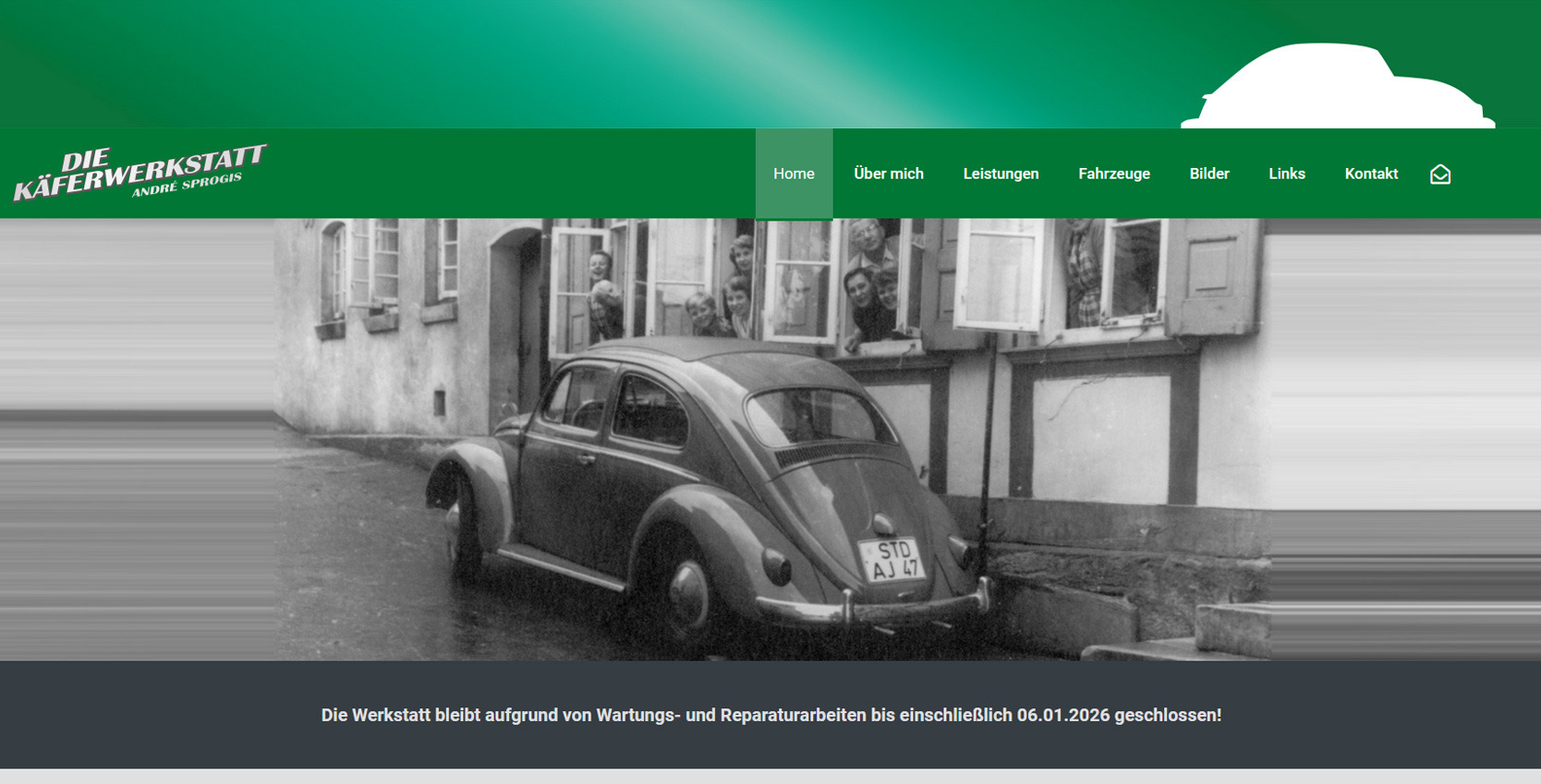Open the envelope mail icon in navigation

click(x=1439, y=175)
